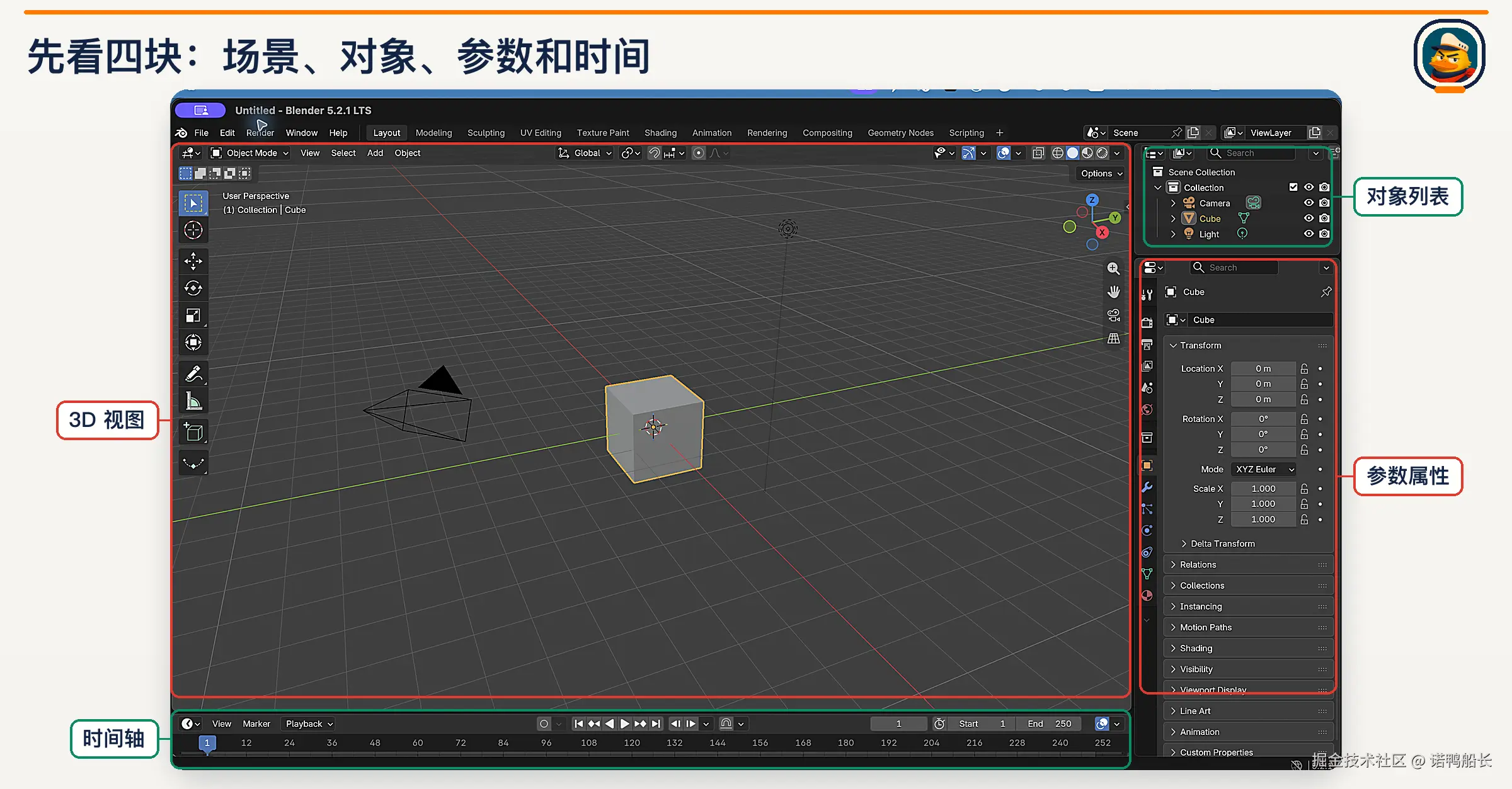The image size is (1512, 789).
Task: Click the viewport zoom magnifier icon
Action: (x=1114, y=268)
